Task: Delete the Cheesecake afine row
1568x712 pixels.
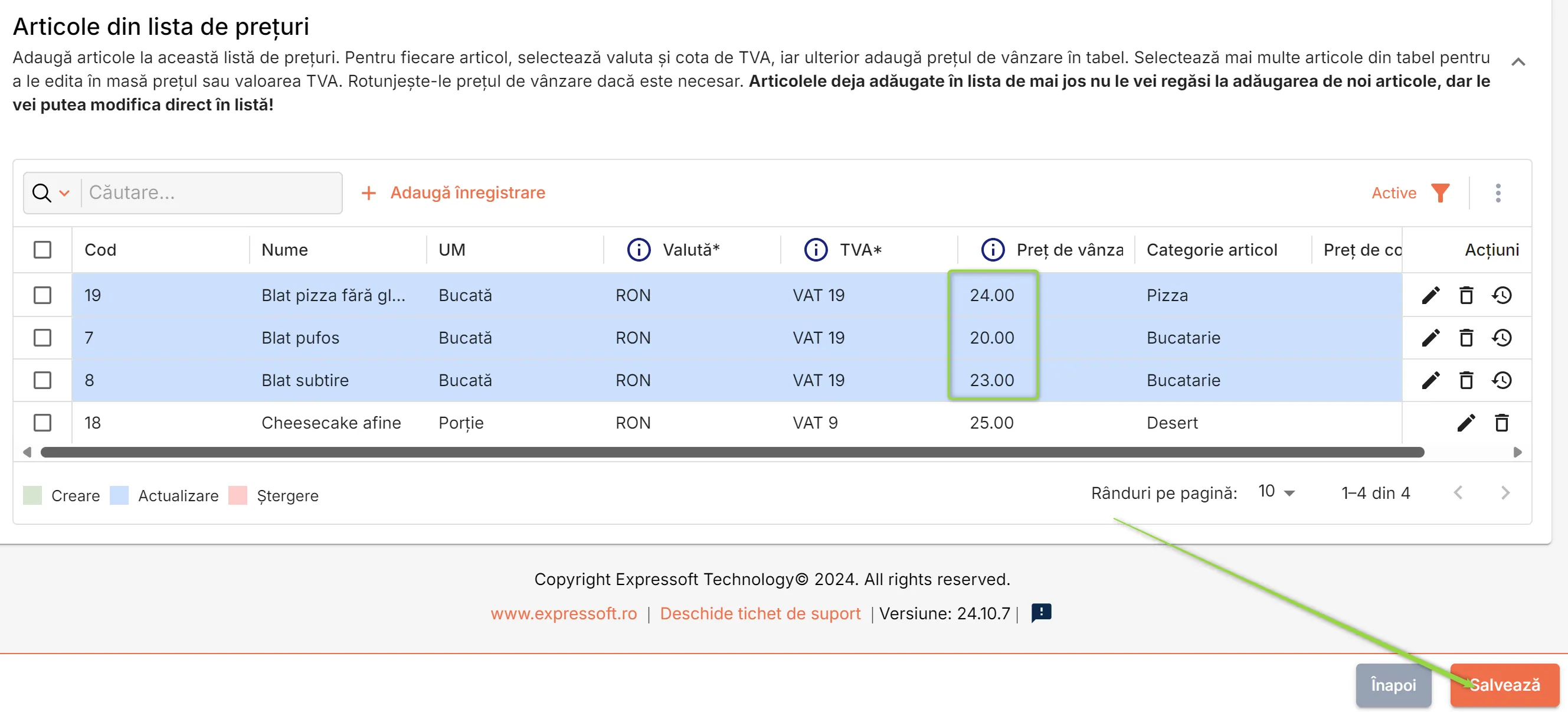Action: click(1501, 423)
